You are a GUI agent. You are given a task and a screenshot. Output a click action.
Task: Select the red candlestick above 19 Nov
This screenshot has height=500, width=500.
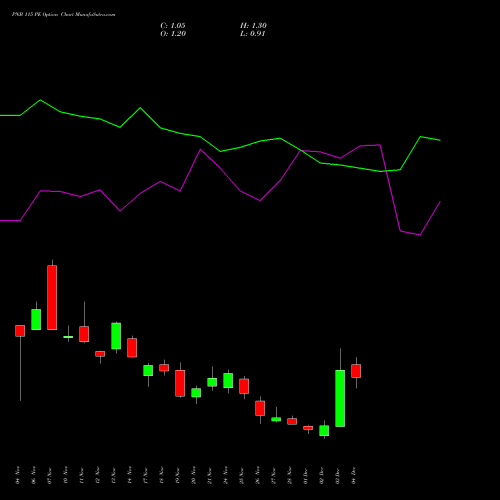pos(180,383)
